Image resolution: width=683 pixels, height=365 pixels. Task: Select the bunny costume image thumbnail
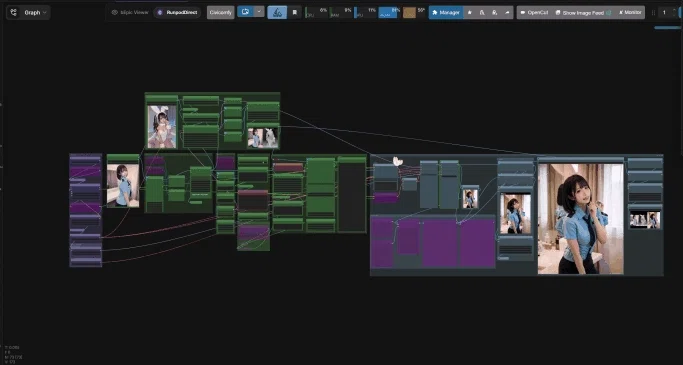pos(162,126)
